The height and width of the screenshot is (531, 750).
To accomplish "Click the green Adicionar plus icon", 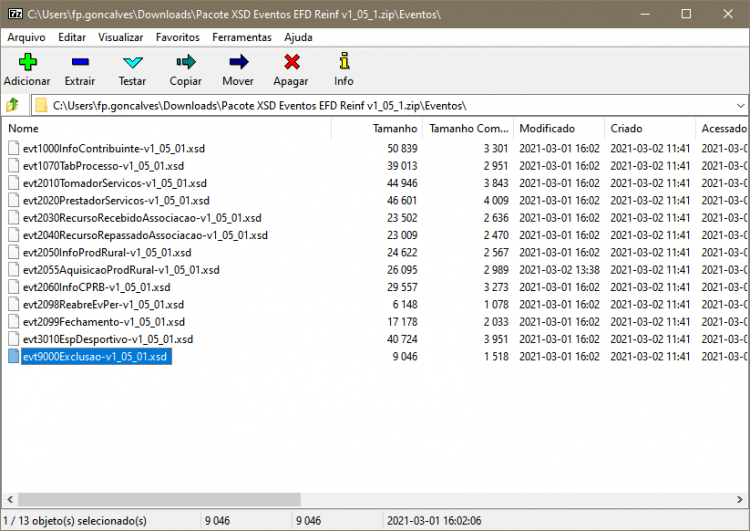I will click(27, 62).
